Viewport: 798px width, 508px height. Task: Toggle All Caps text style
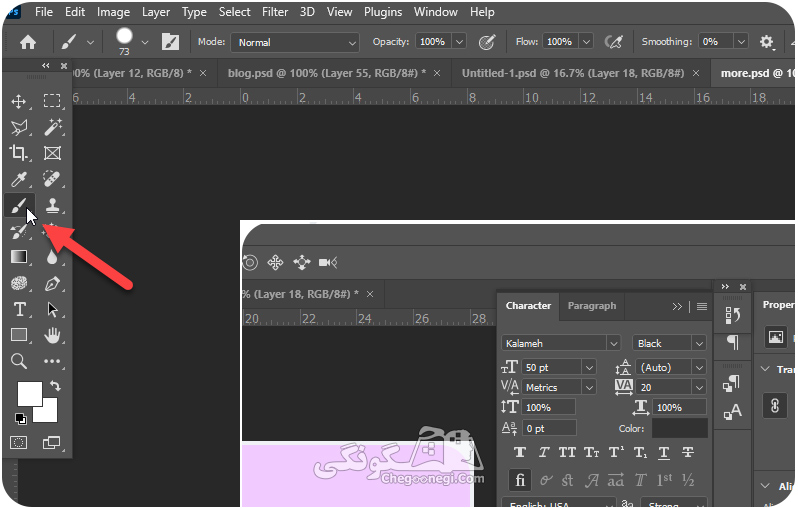(x=567, y=452)
